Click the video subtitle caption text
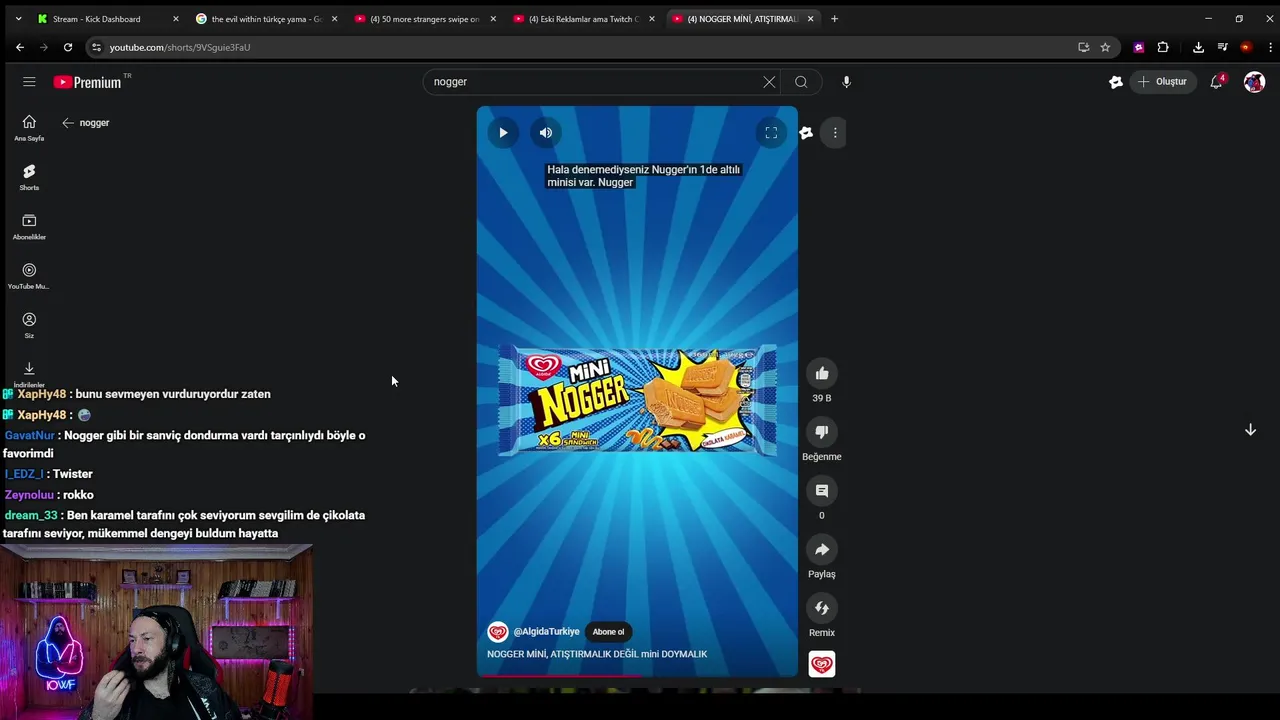 pos(643,176)
